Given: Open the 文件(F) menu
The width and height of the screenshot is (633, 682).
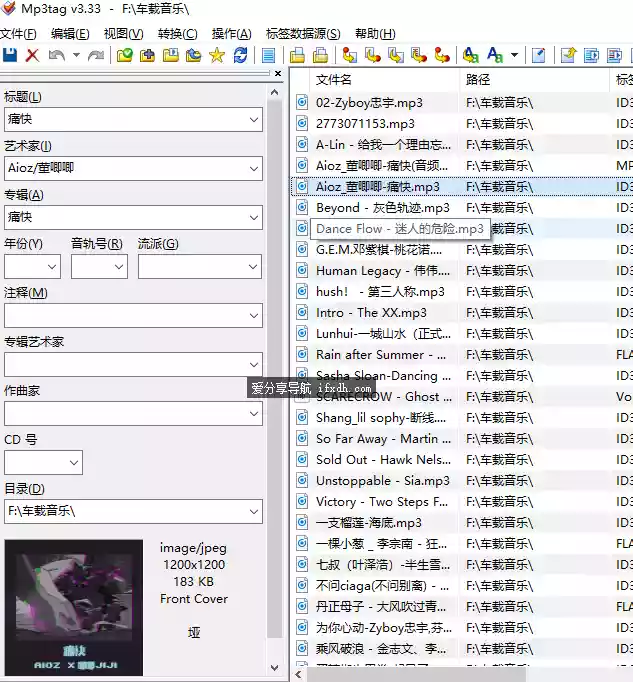Looking at the screenshot, I should tap(18, 33).
